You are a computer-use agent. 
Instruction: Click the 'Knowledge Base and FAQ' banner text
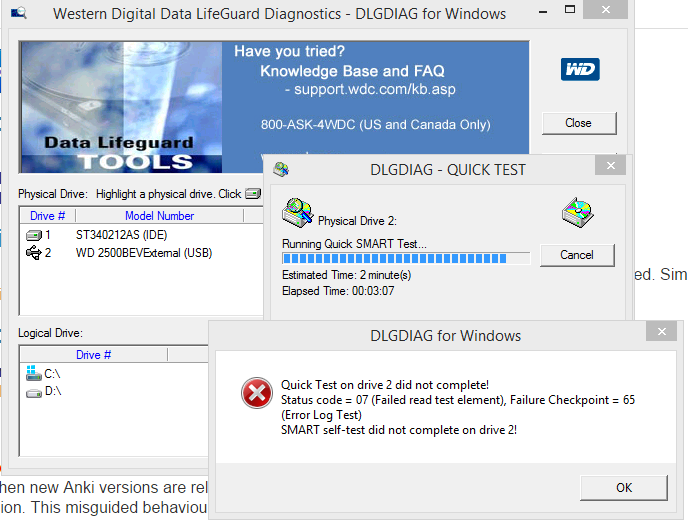point(352,71)
